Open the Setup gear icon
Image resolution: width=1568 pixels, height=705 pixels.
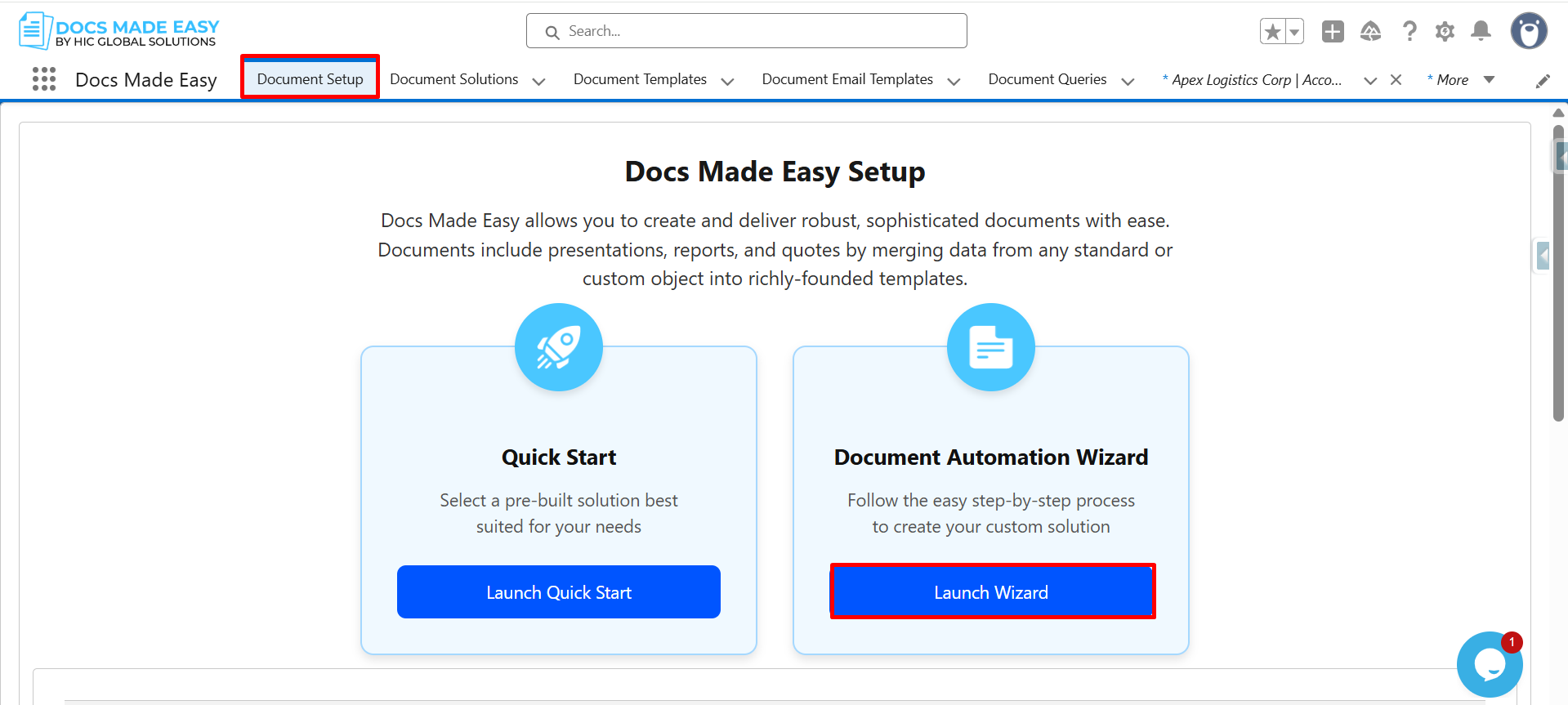(x=1445, y=32)
